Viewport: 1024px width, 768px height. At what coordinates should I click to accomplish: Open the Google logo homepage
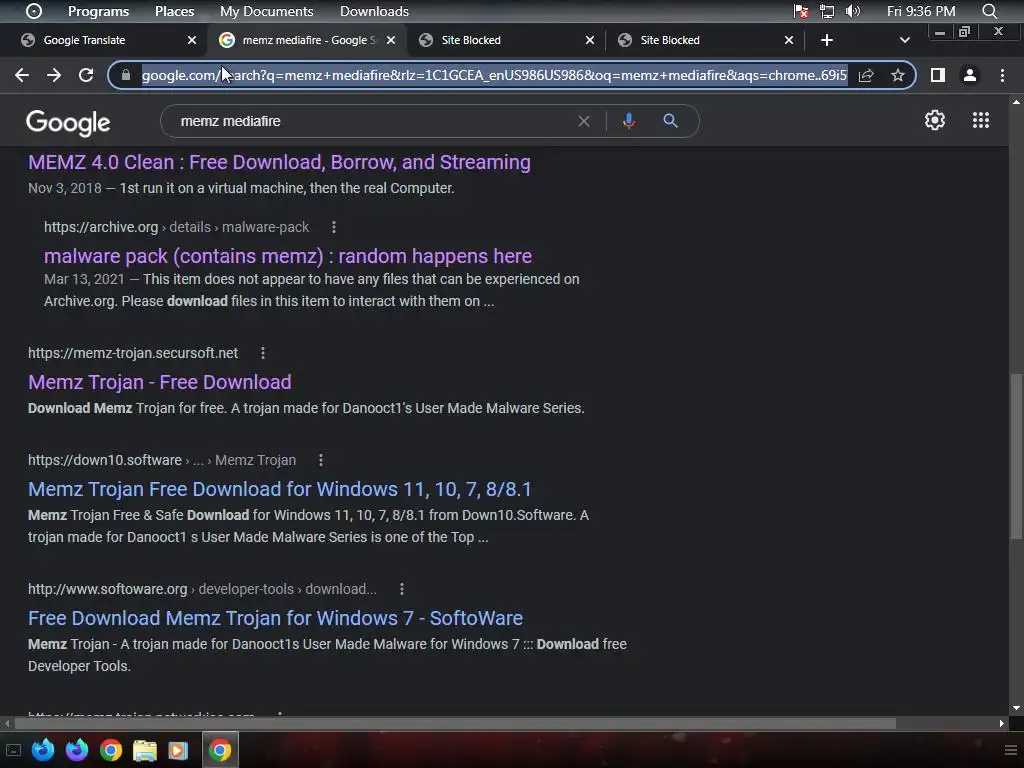68,122
